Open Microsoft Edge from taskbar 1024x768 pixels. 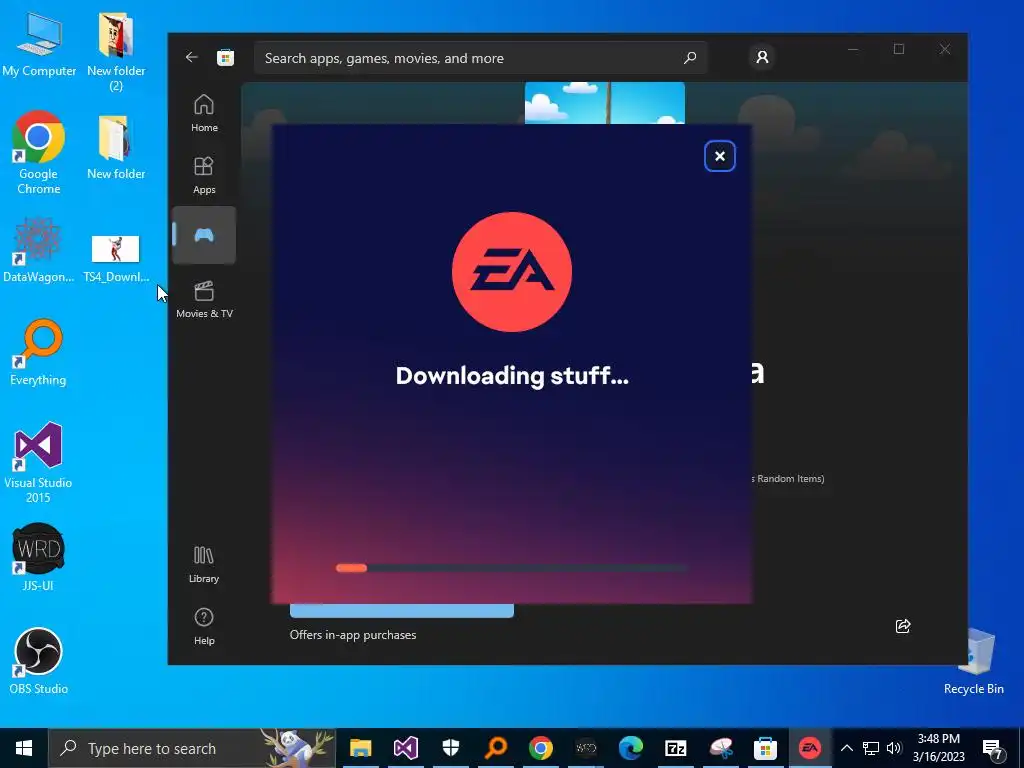click(x=631, y=748)
